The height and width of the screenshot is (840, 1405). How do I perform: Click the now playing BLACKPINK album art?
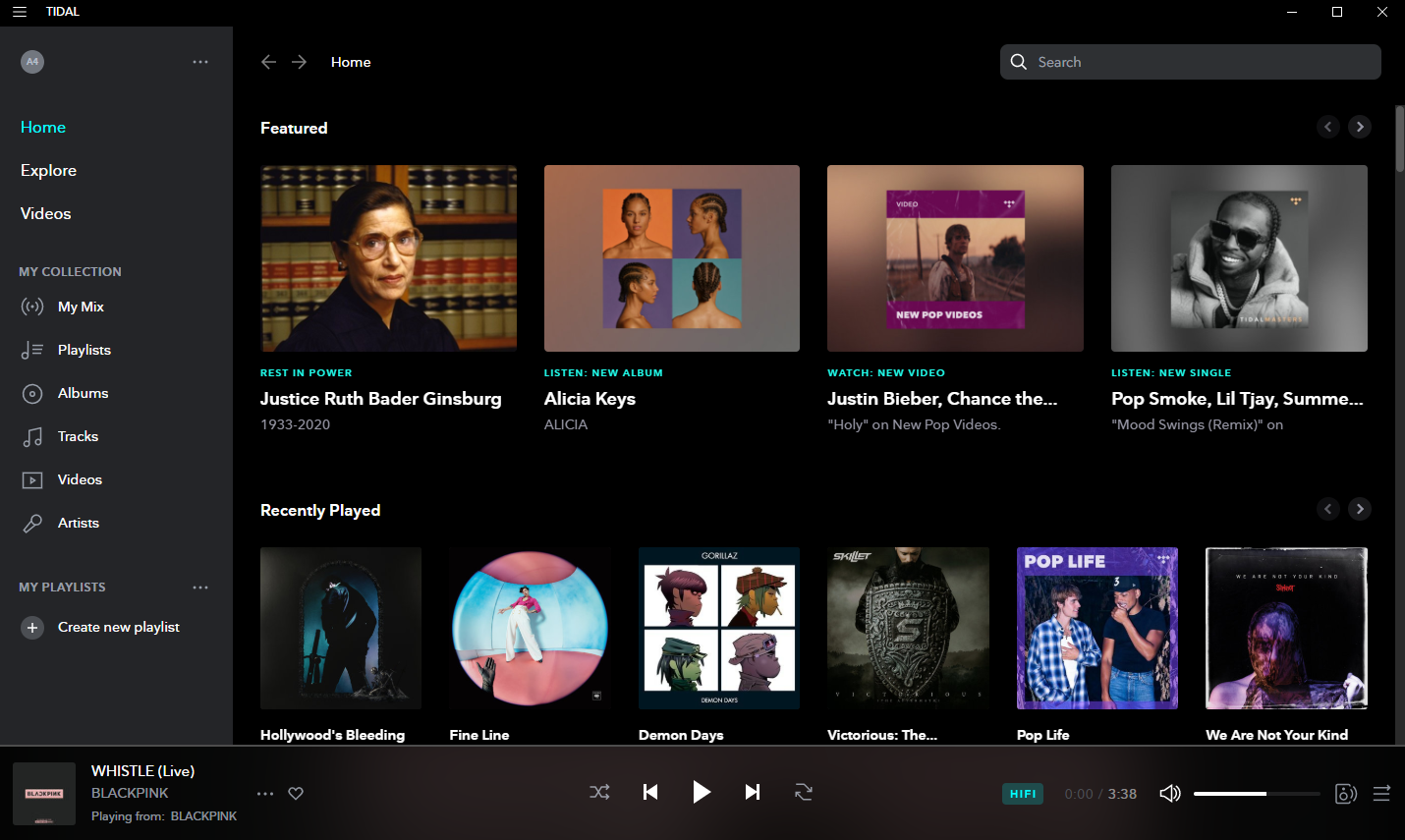point(44,793)
